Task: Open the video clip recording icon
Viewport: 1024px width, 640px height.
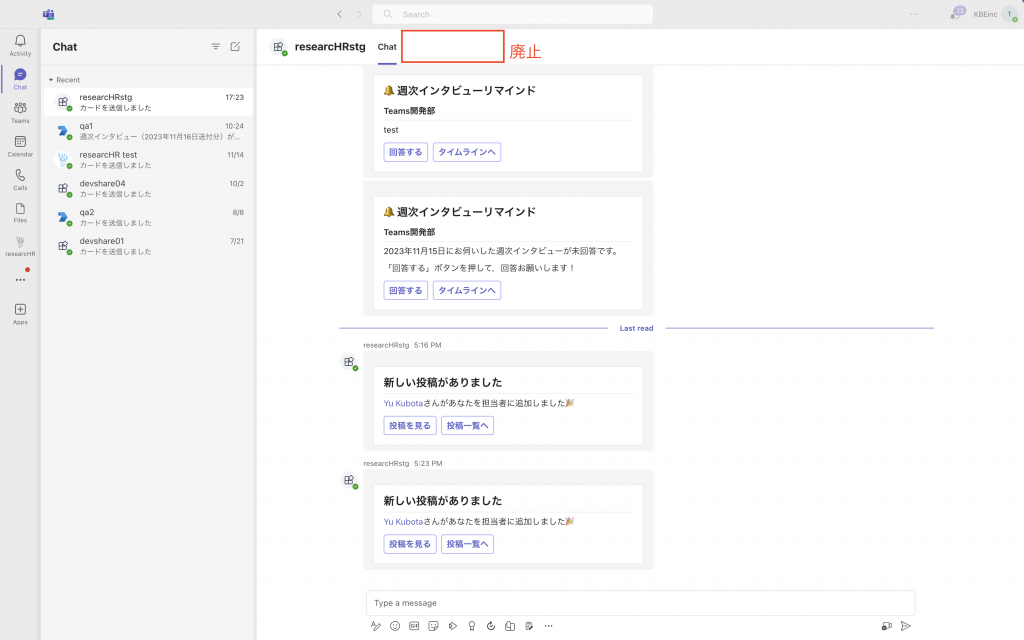Action: [886, 626]
